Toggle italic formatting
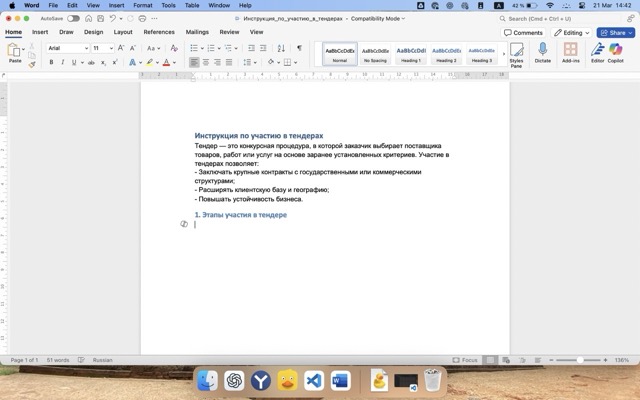Screen dimensions: 640x400 coord(63,62)
